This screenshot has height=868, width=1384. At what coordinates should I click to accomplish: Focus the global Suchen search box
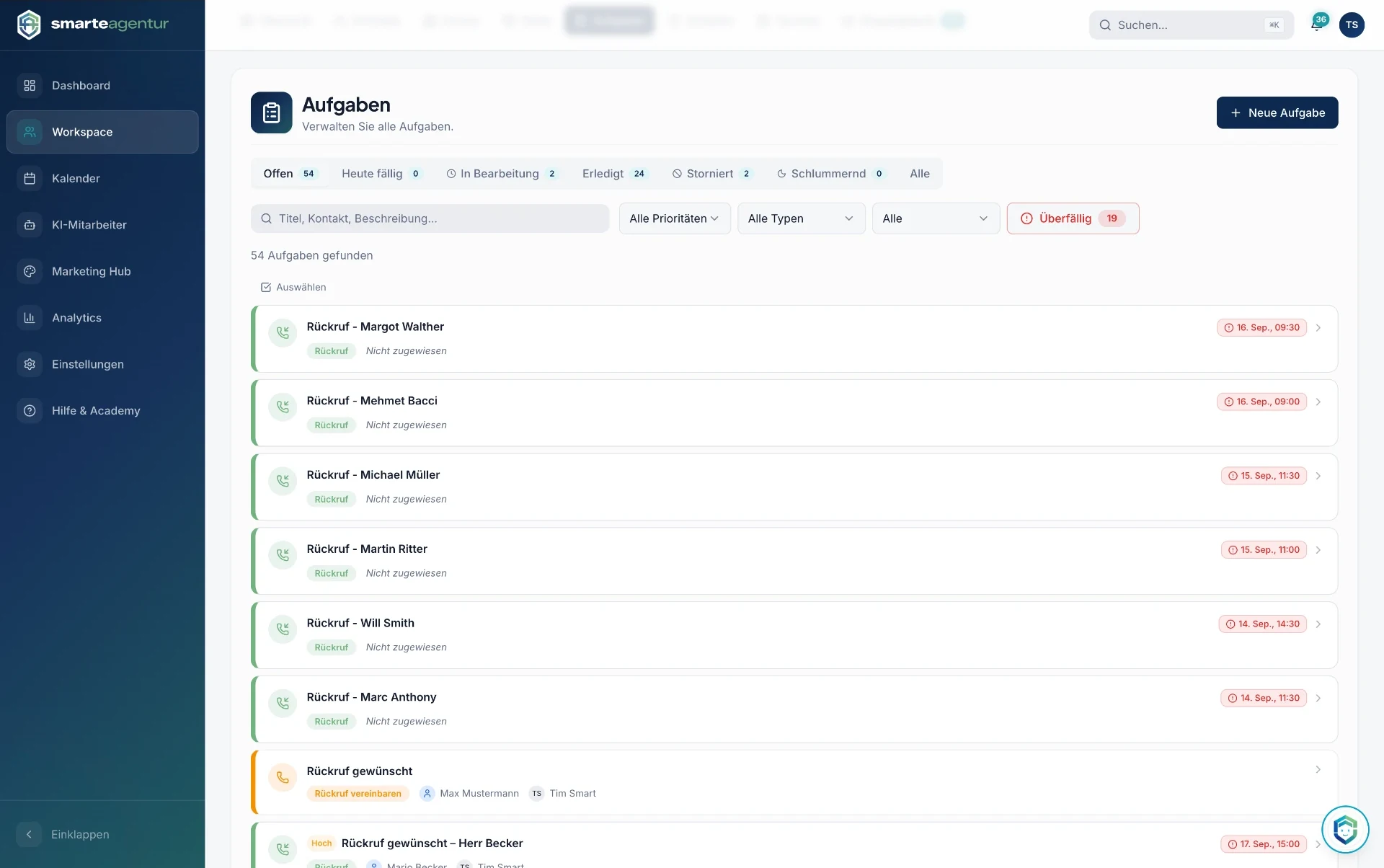click(1191, 25)
